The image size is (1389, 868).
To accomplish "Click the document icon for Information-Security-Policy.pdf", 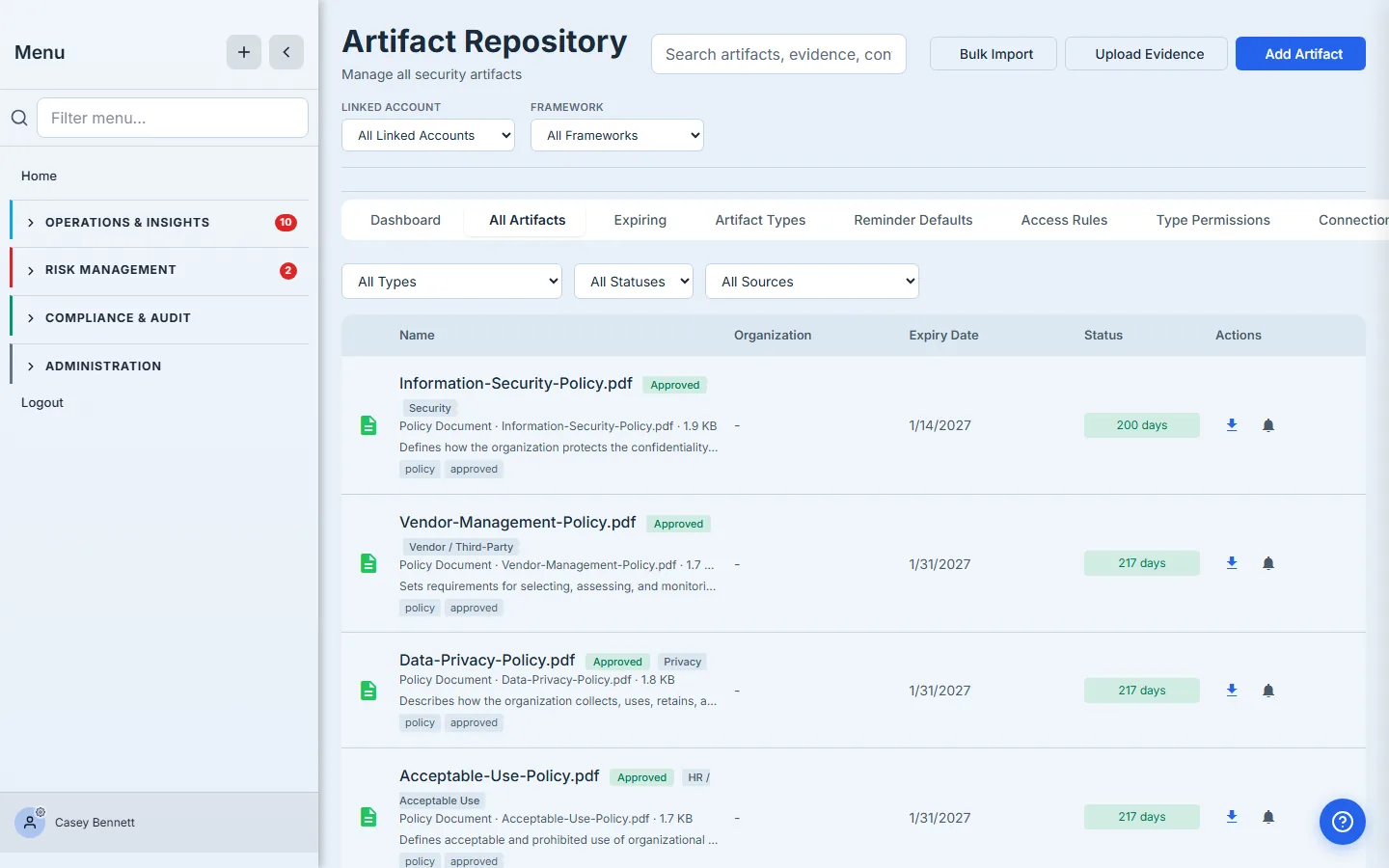I will point(368,425).
